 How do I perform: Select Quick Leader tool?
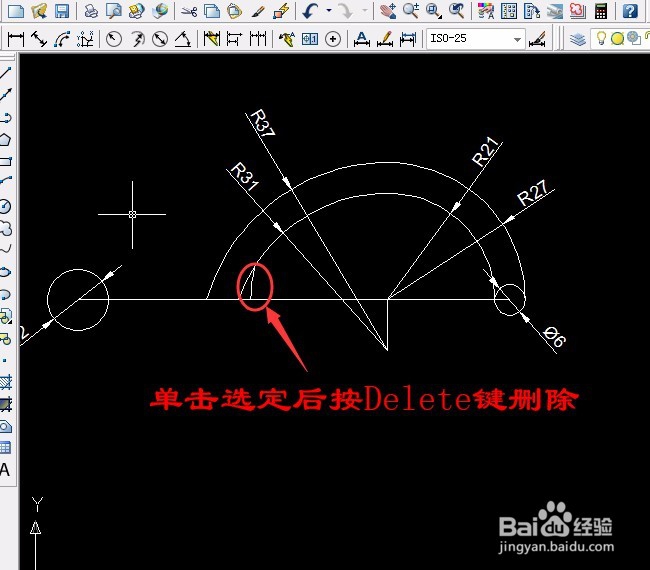coord(286,39)
